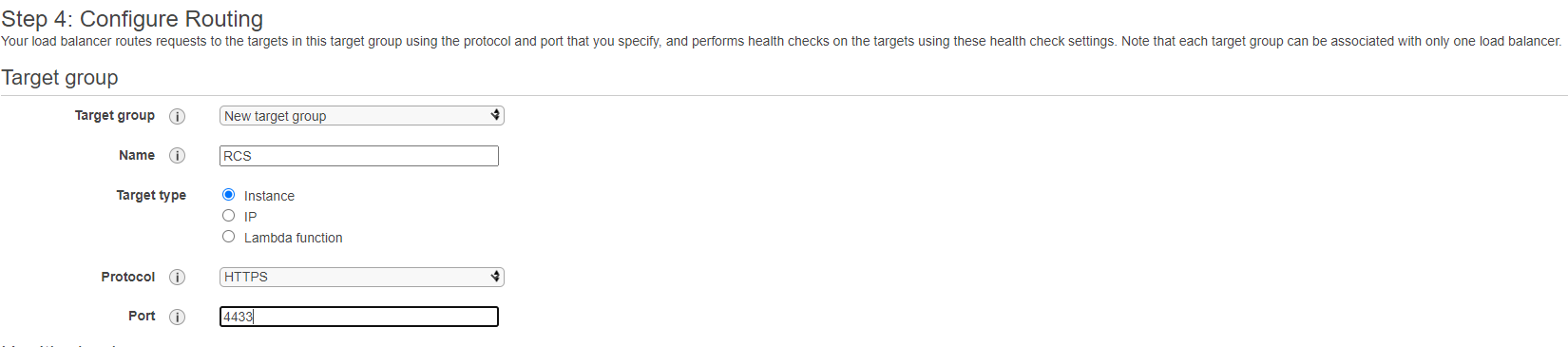This screenshot has height=347, width=1568.
Task: Click the Target group section heading
Action: point(60,78)
